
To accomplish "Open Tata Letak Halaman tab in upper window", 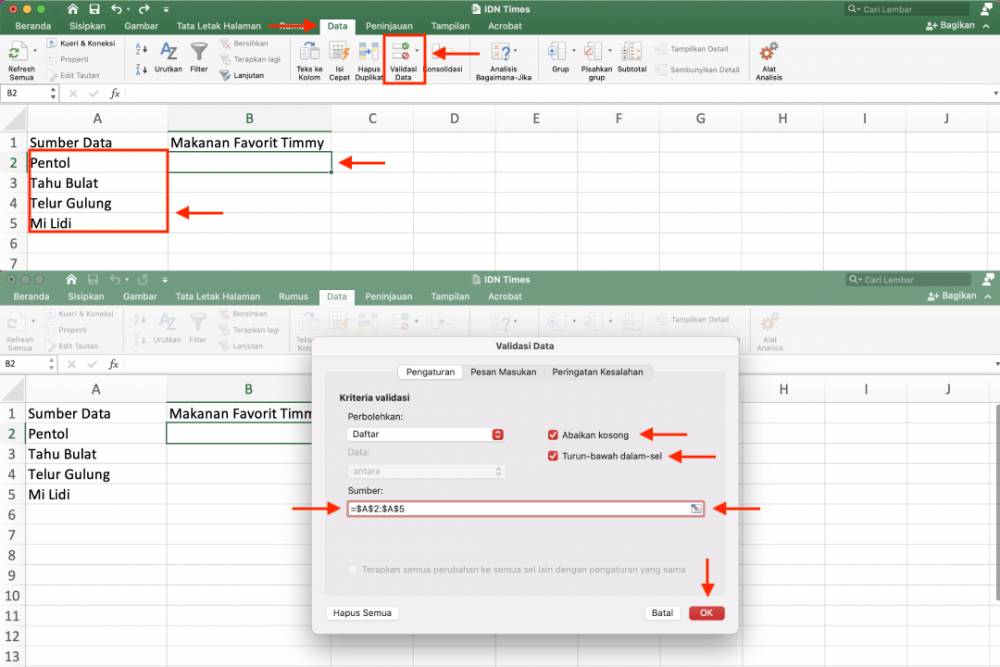I will coord(219,26).
